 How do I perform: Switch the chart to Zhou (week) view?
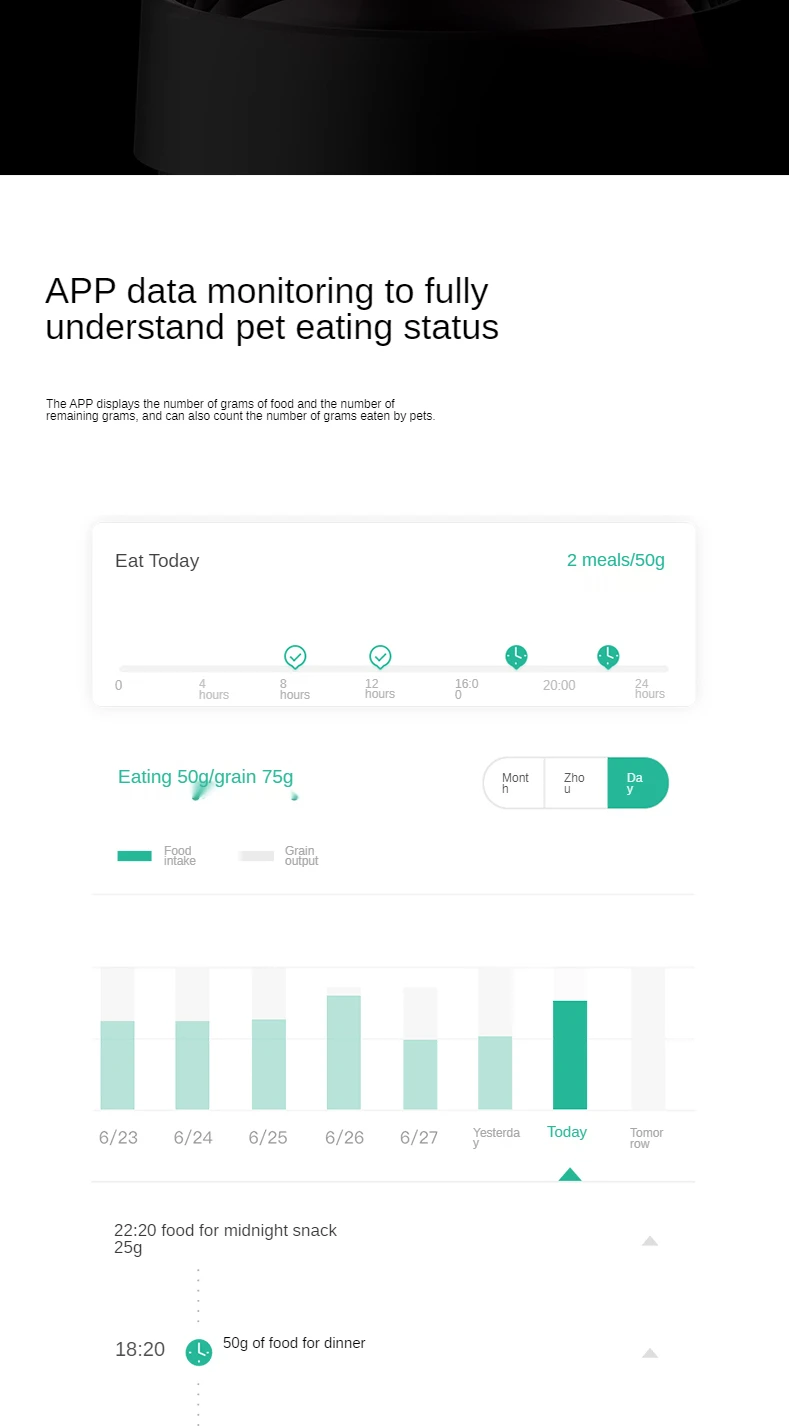click(575, 783)
